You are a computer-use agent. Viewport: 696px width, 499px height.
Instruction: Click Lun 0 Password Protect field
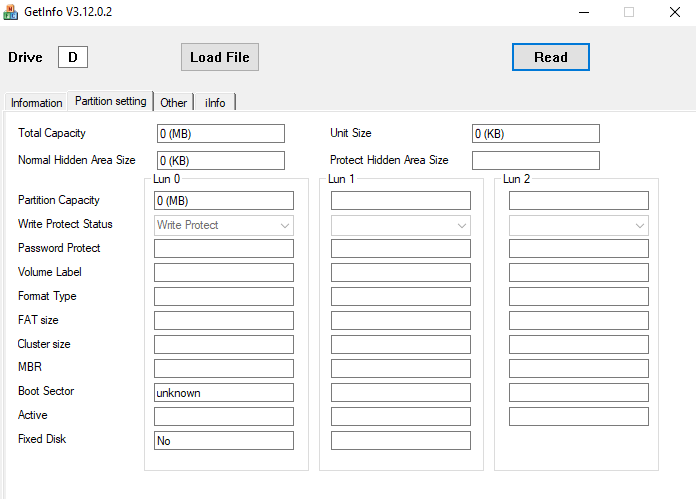click(x=224, y=249)
